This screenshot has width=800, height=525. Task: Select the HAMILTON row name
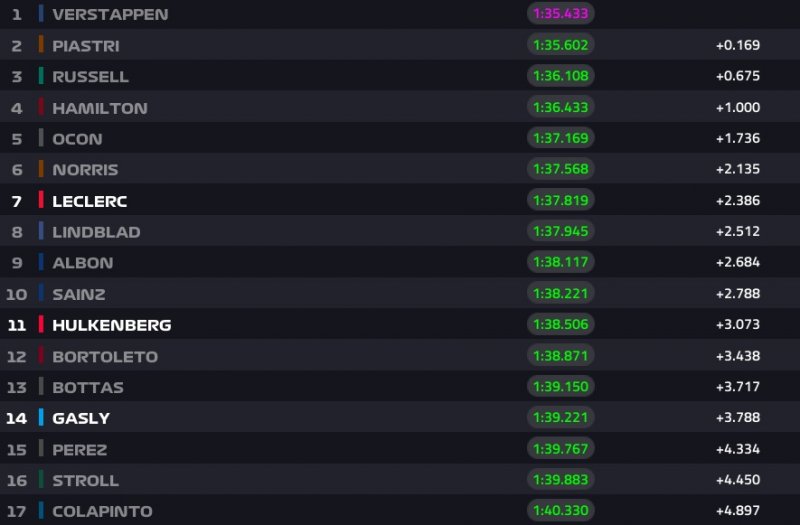coord(99,108)
